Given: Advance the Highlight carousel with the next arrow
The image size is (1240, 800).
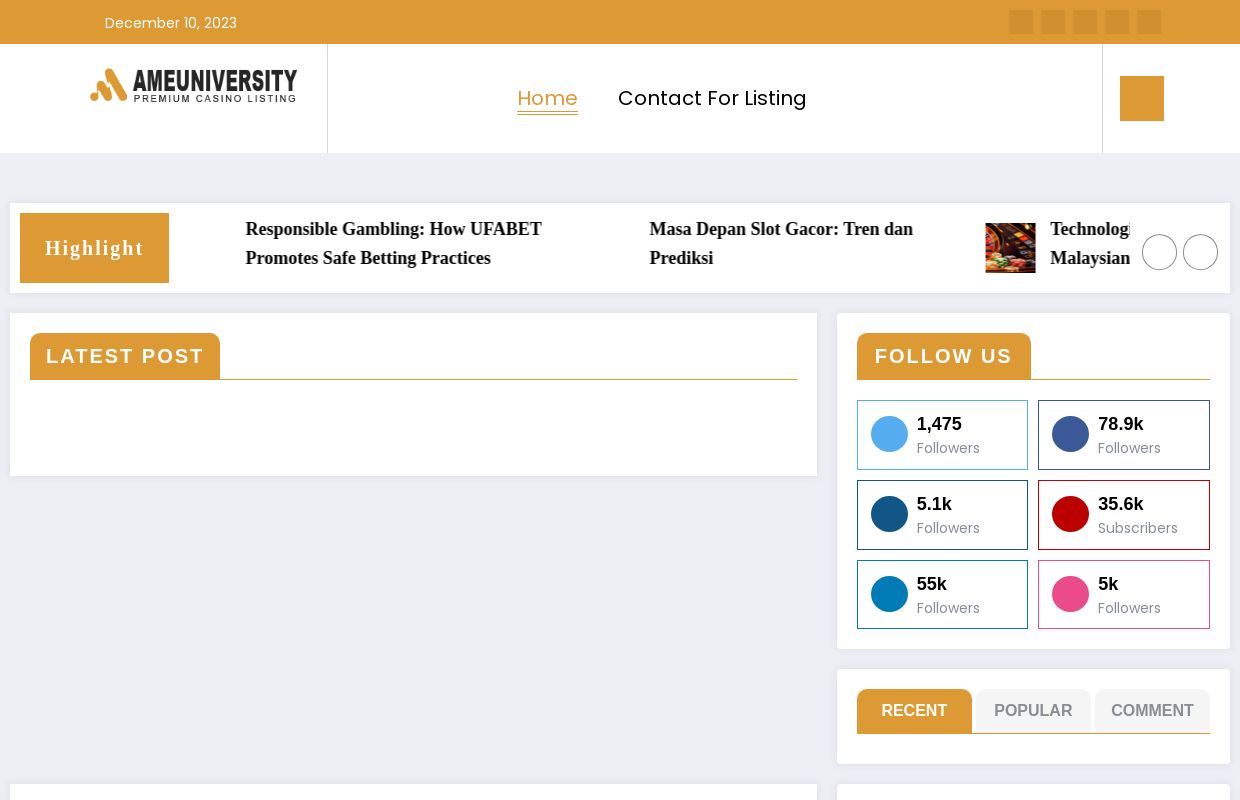Looking at the screenshot, I should pyautogui.click(x=1200, y=252).
